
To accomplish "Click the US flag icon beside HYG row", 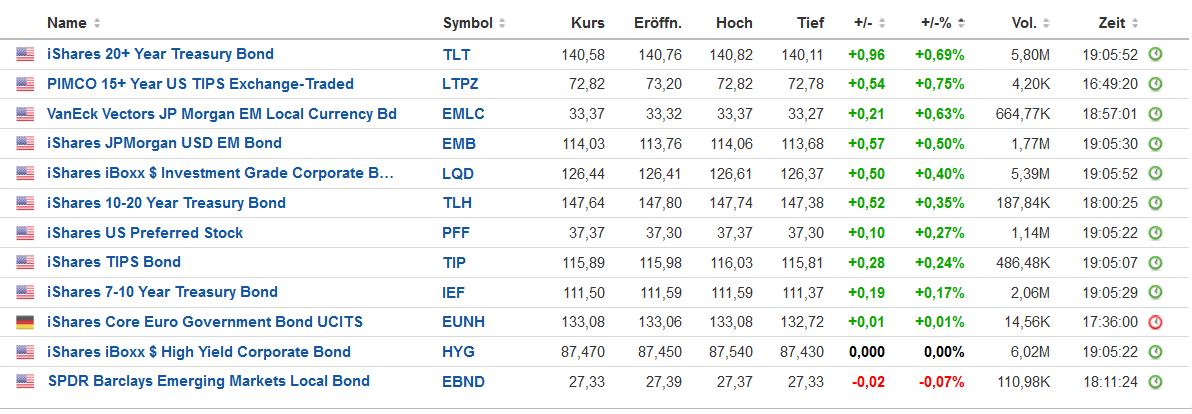I will 24,352.
